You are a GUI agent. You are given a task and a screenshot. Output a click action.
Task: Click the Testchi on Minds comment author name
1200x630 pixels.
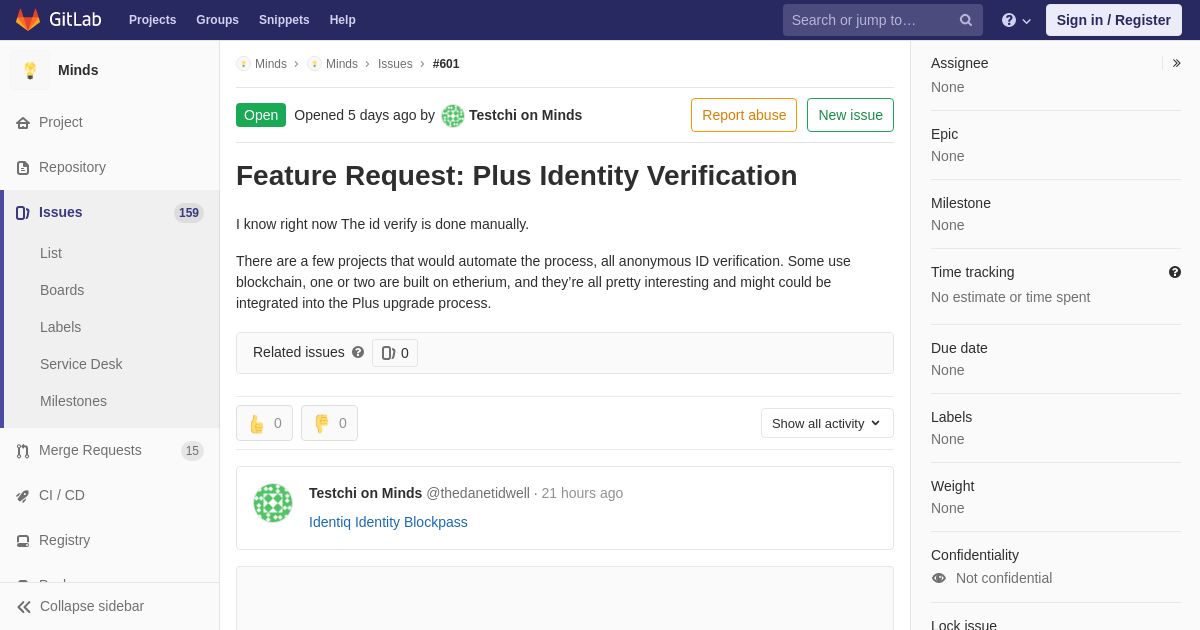[365, 493]
